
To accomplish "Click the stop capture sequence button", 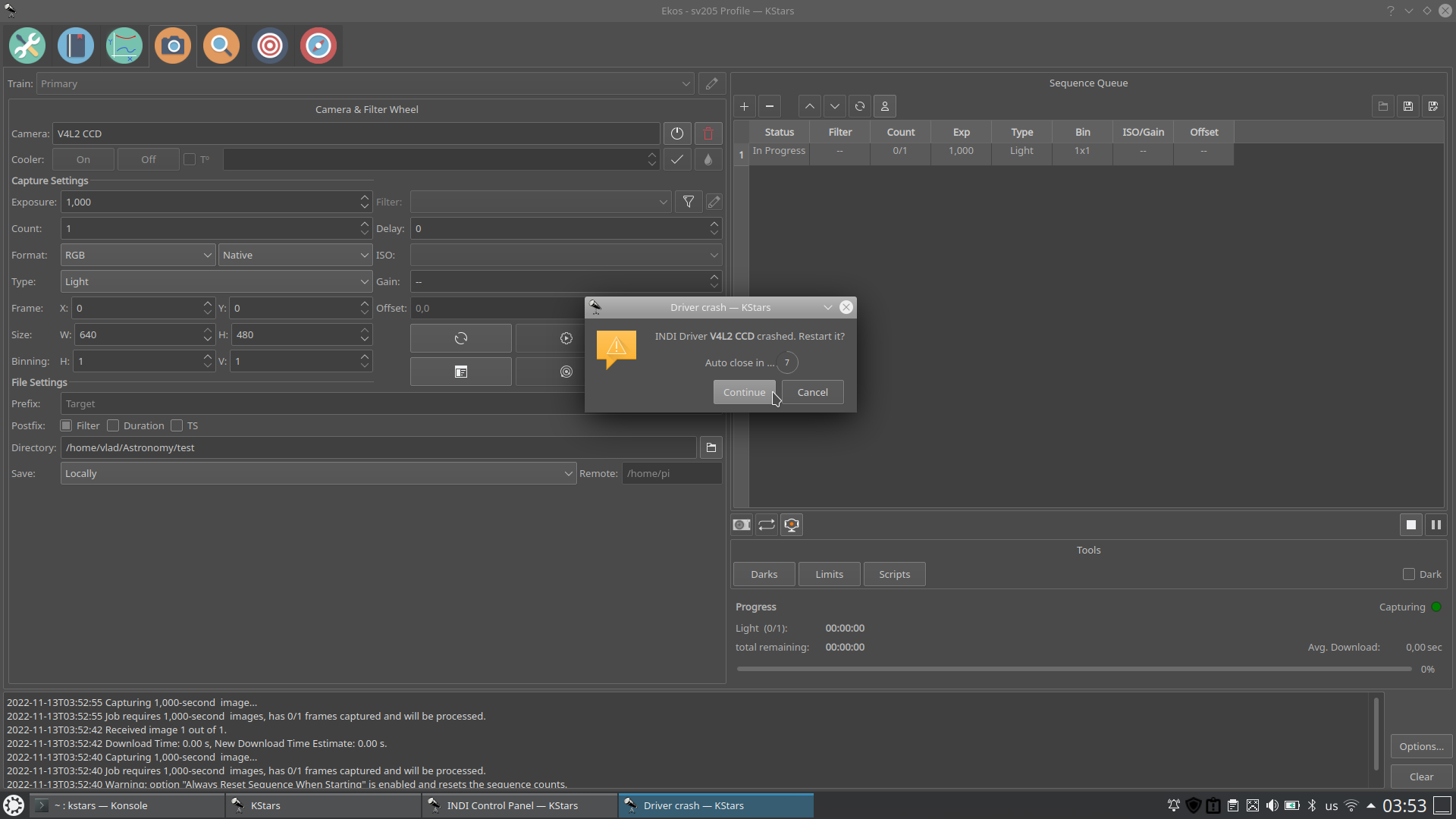I will point(1410,525).
